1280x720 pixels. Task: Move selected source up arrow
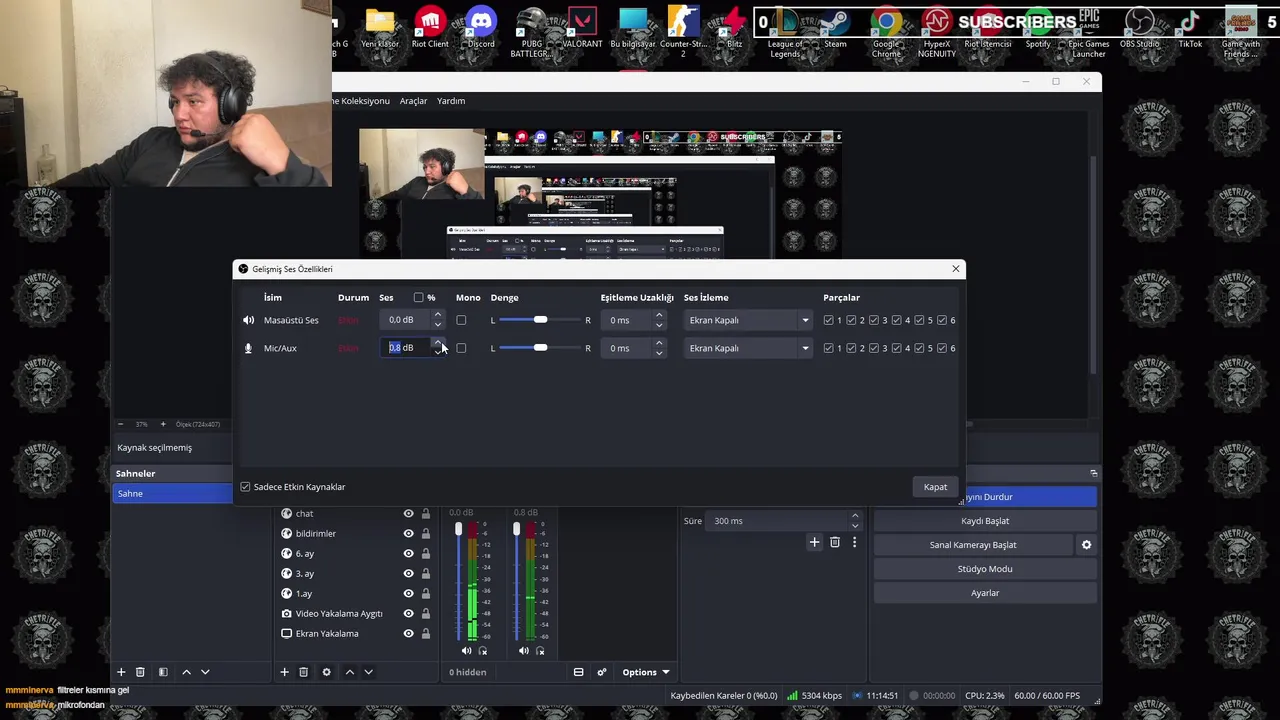click(x=349, y=672)
